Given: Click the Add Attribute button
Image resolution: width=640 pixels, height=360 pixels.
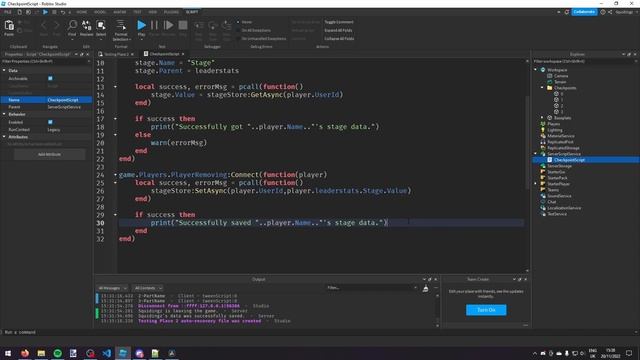Looking at the screenshot, I should 49,154.
